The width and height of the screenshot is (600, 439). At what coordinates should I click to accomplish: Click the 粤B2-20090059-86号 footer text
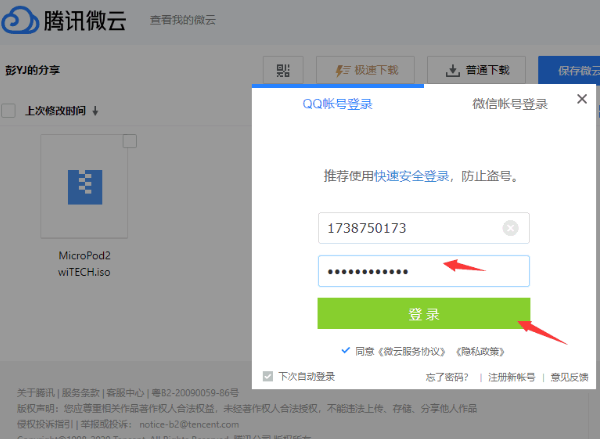tap(195, 393)
